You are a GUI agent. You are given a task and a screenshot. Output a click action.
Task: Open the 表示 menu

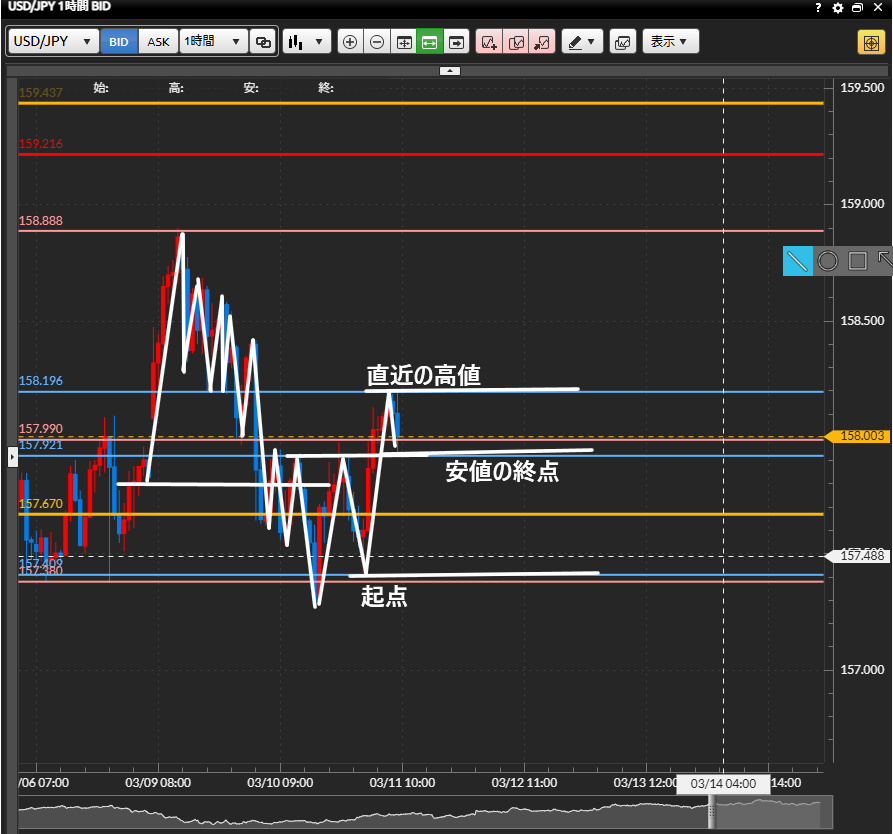pyautogui.click(x=670, y=42)
